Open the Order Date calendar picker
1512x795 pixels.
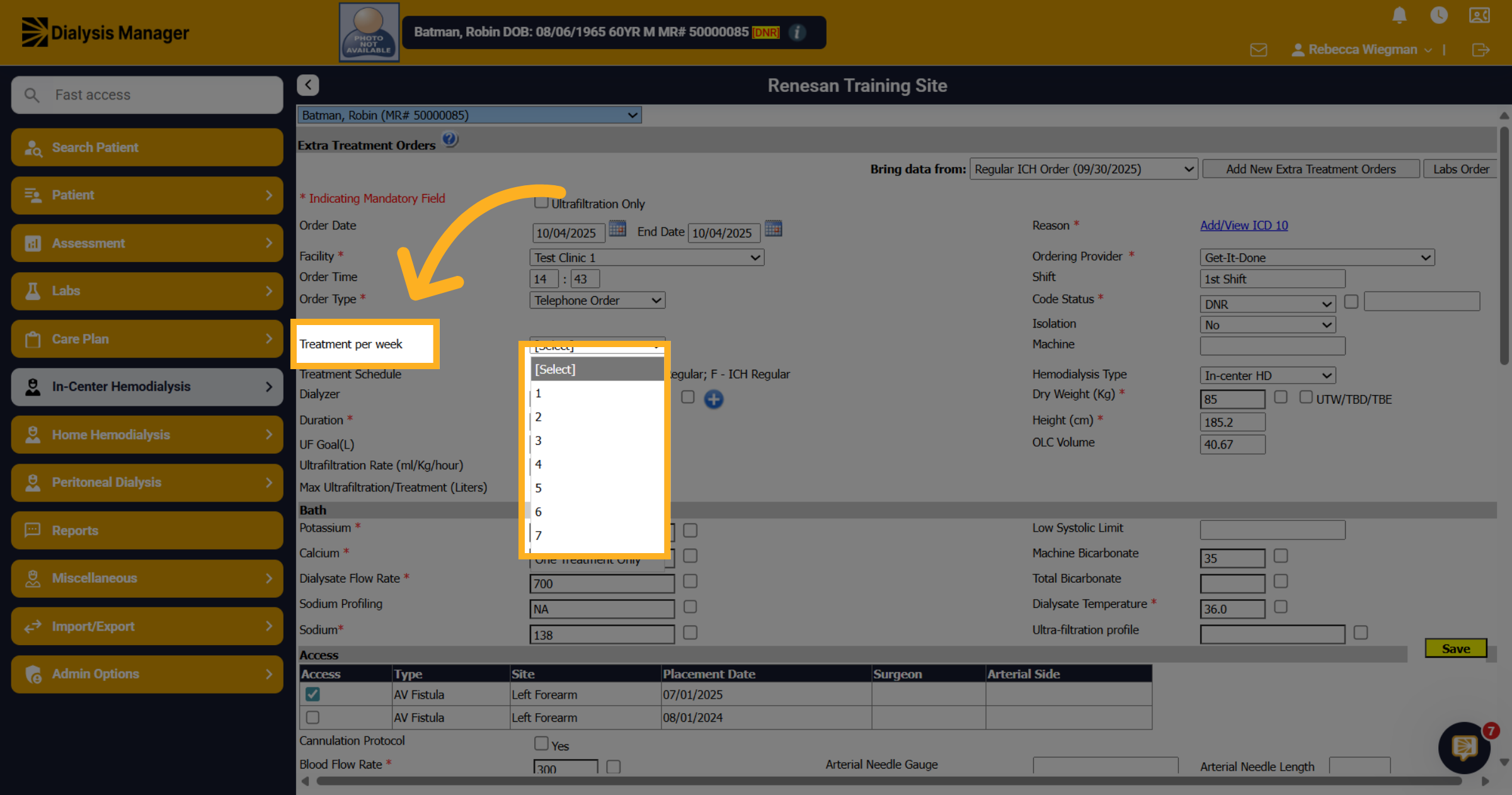(617, 229)
